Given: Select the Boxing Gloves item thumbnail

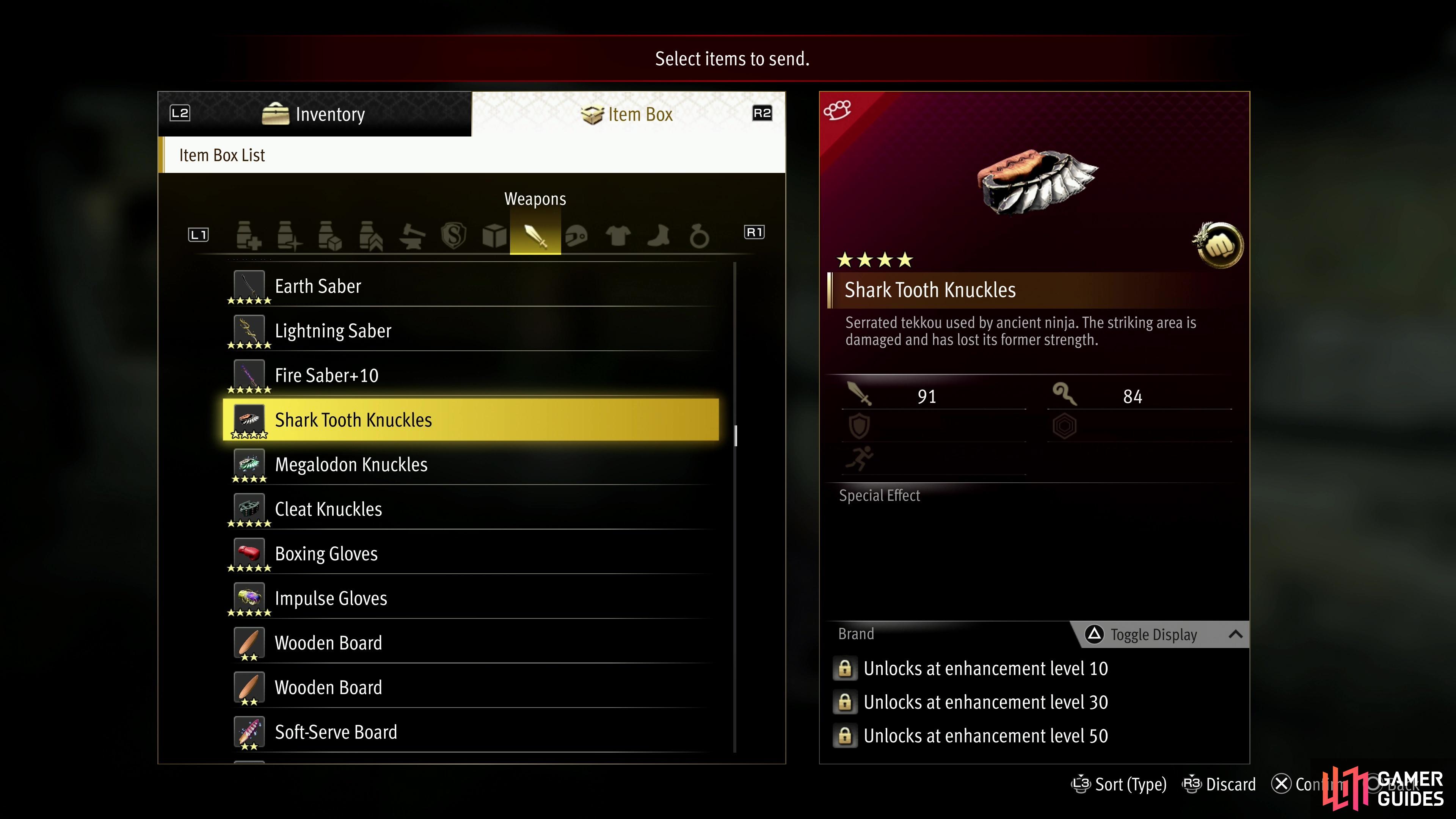Looking at the screenshot, I should [x=249, y=552].
